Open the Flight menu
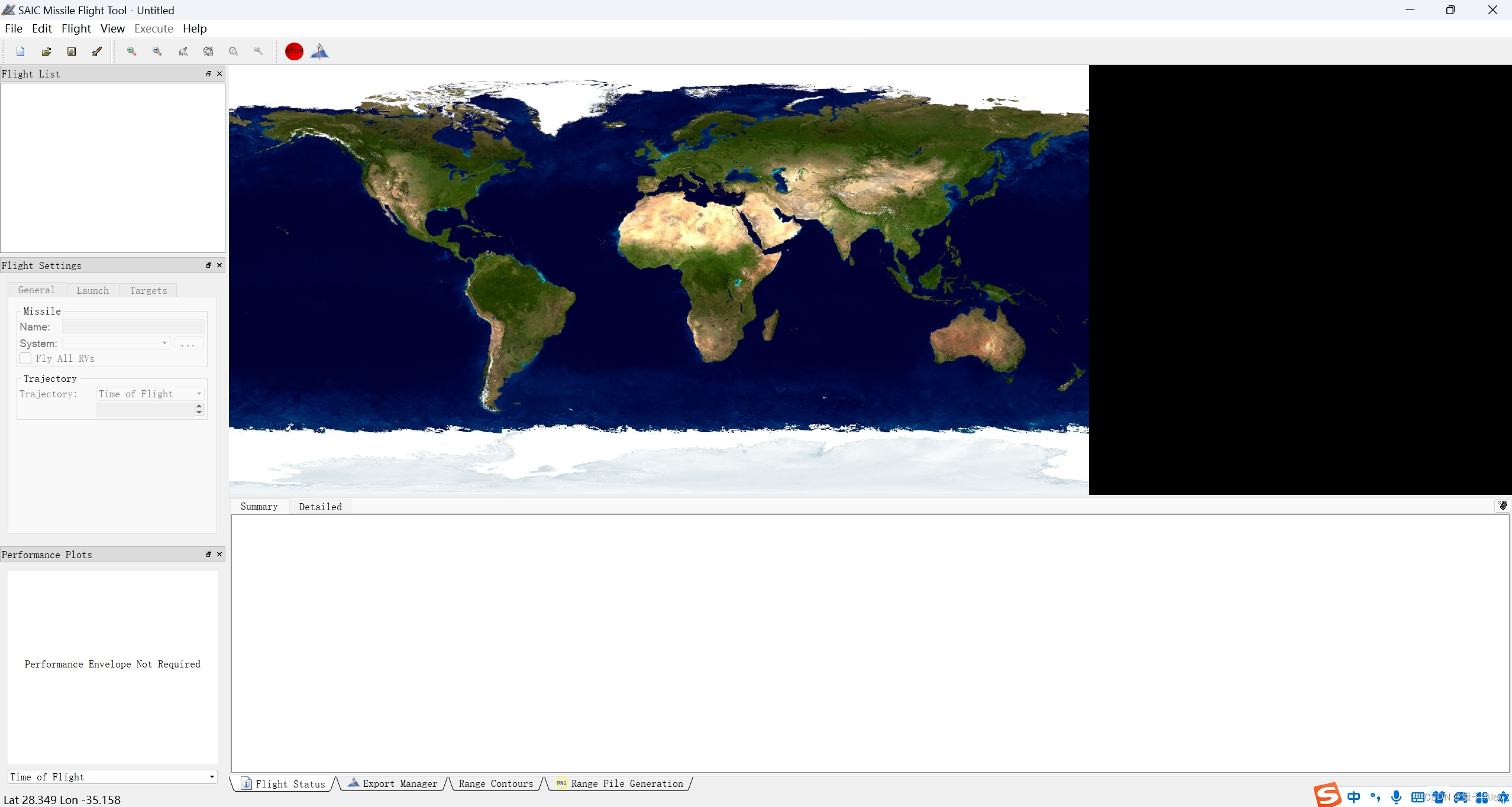The width and height of the screenshot is (1512, 807). click(x=75, y=28)
